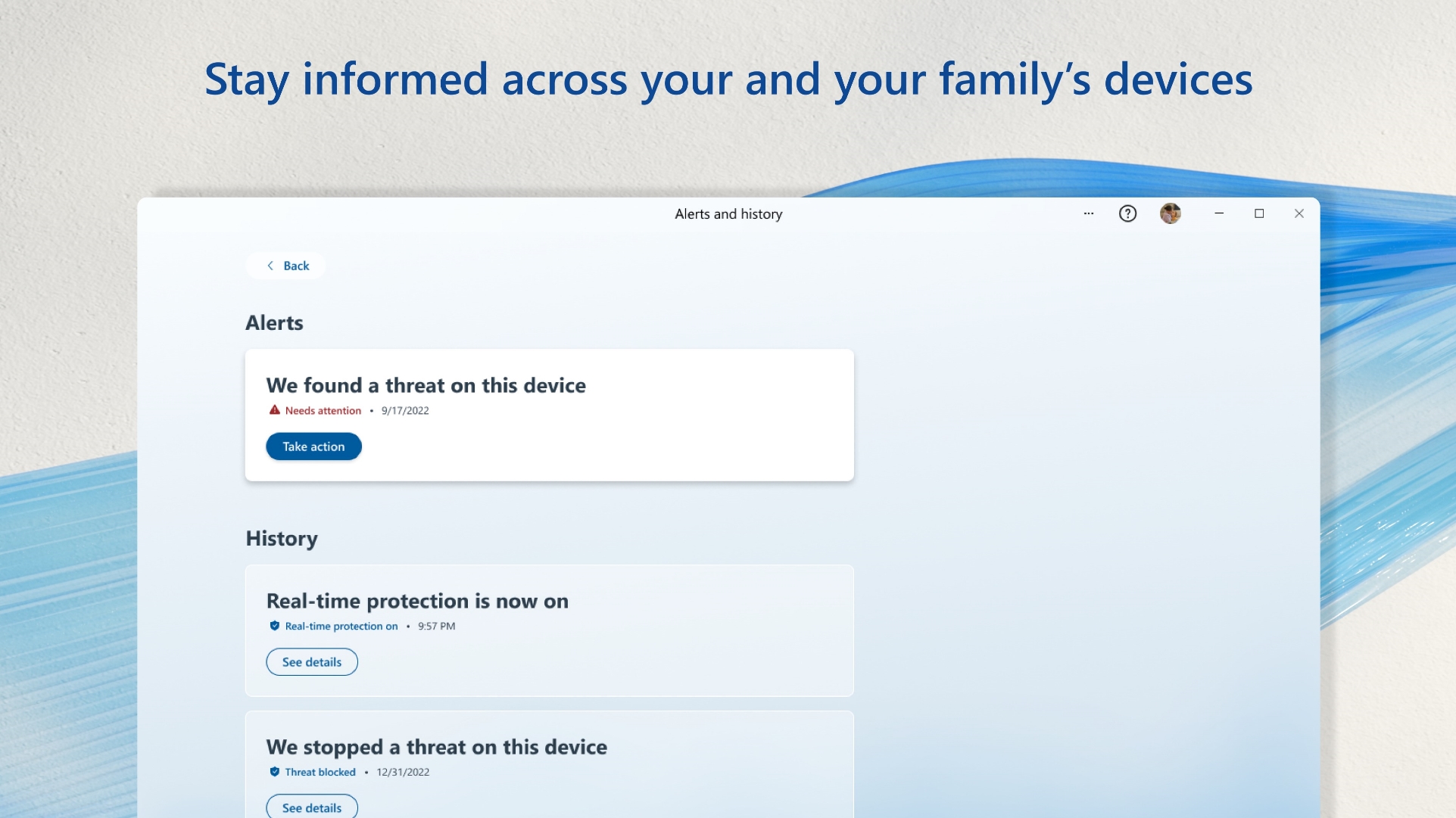Open the more options ellipsis menu

[x=1088, y=214]
